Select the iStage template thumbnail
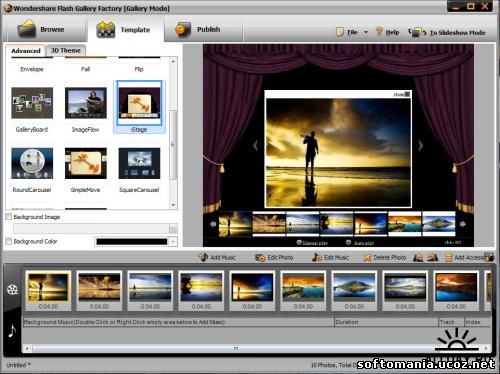The image size is (500, 374). 139,103
